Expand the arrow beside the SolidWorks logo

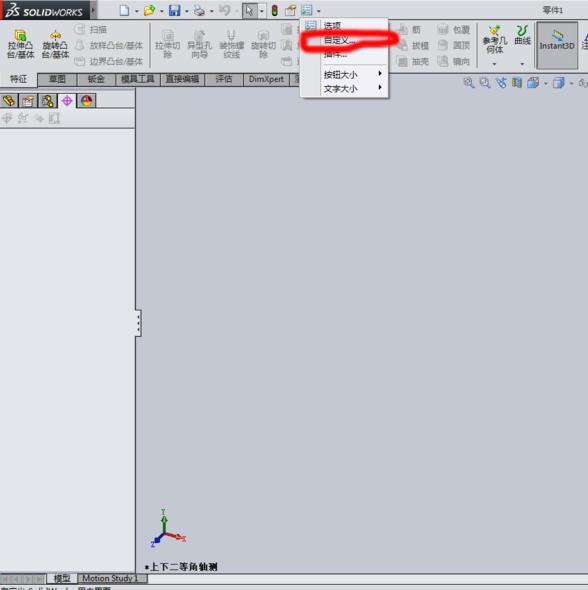(94, 10)
